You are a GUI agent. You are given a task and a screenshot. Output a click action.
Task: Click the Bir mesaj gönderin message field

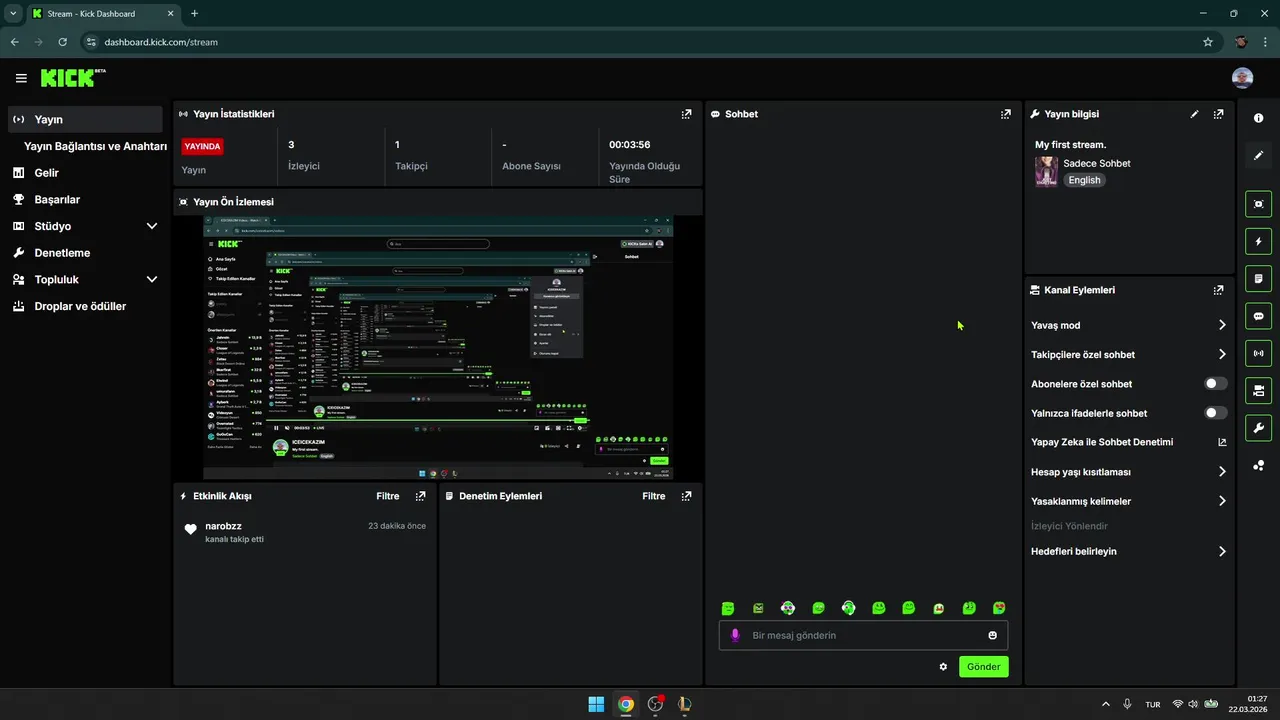864,635
